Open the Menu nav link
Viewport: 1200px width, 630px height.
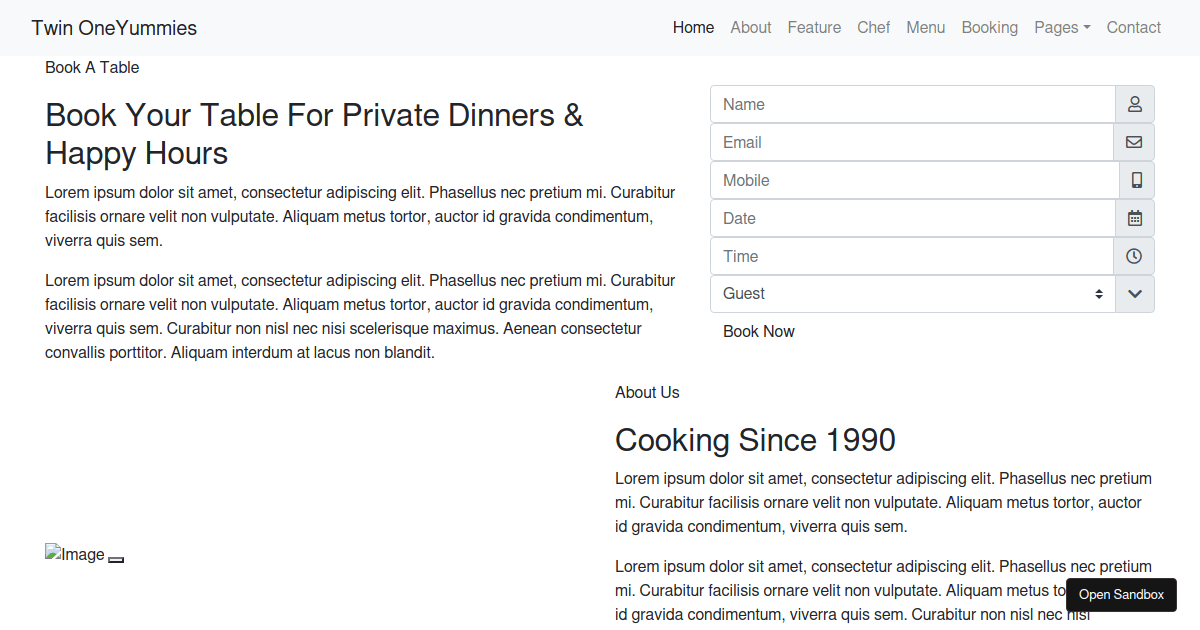pyautogui.click(x=925, y=28)
